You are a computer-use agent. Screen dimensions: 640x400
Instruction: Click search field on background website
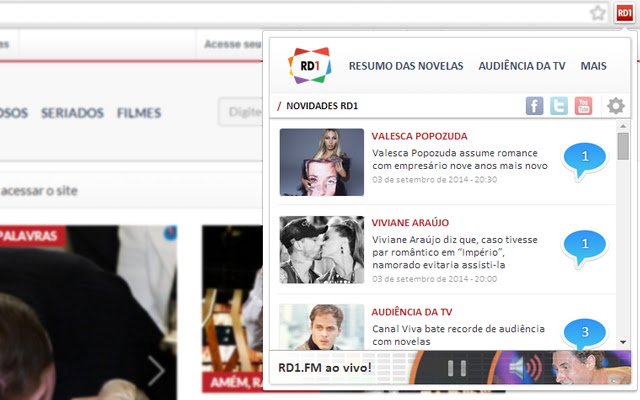[x=241, y=112]
